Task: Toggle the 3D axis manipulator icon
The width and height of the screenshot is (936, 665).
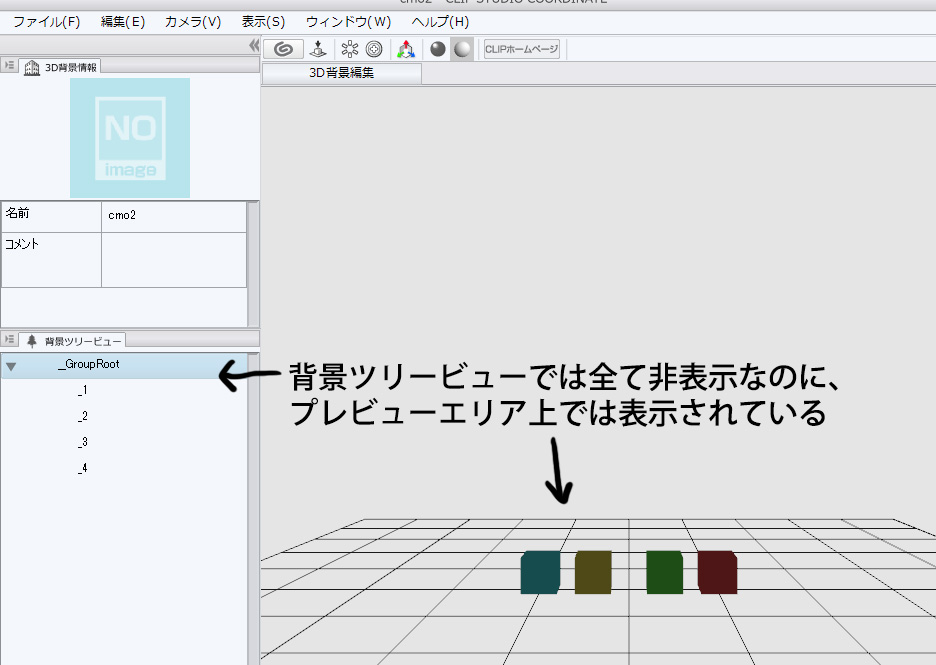Action: pos(406,49)
